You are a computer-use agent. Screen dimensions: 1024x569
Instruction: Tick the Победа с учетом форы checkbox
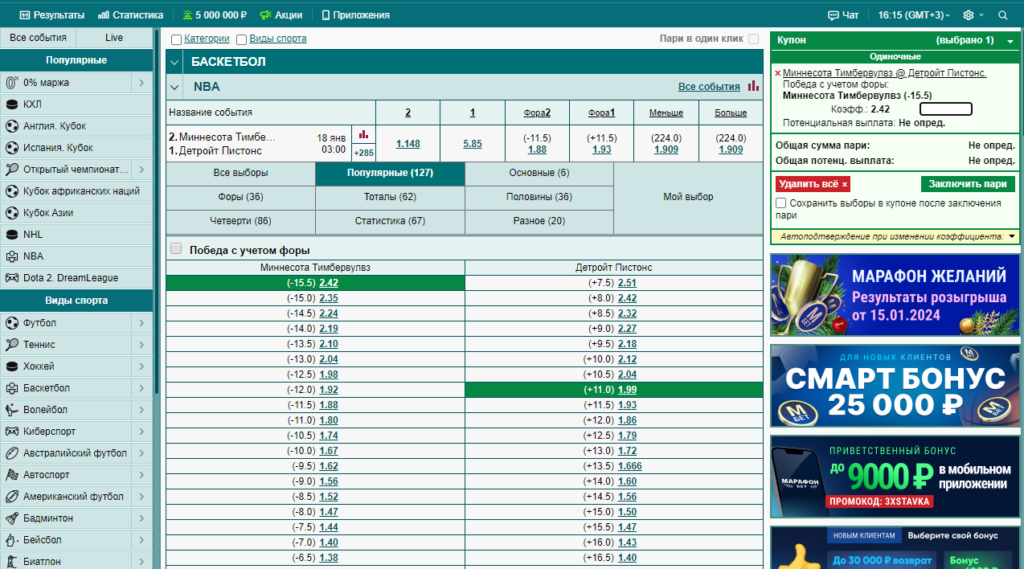176,248
